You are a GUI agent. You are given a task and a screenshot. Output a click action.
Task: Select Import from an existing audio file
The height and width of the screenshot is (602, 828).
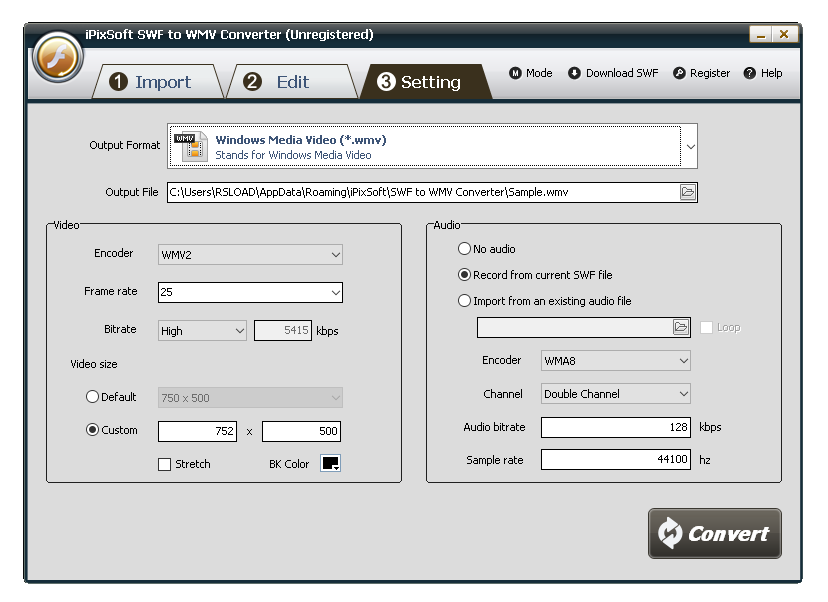464,300
